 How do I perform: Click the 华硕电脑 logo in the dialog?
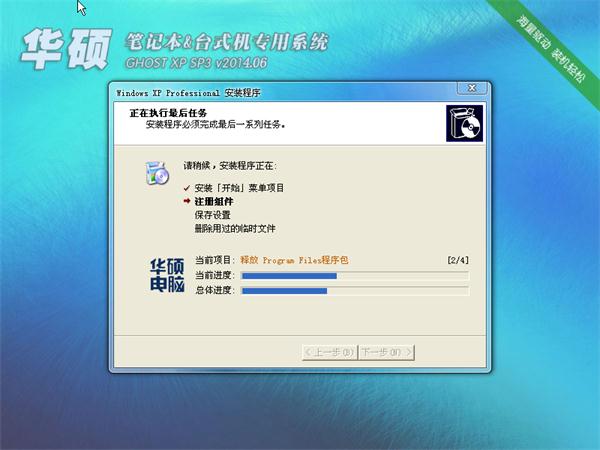click(x=165, y=275)
